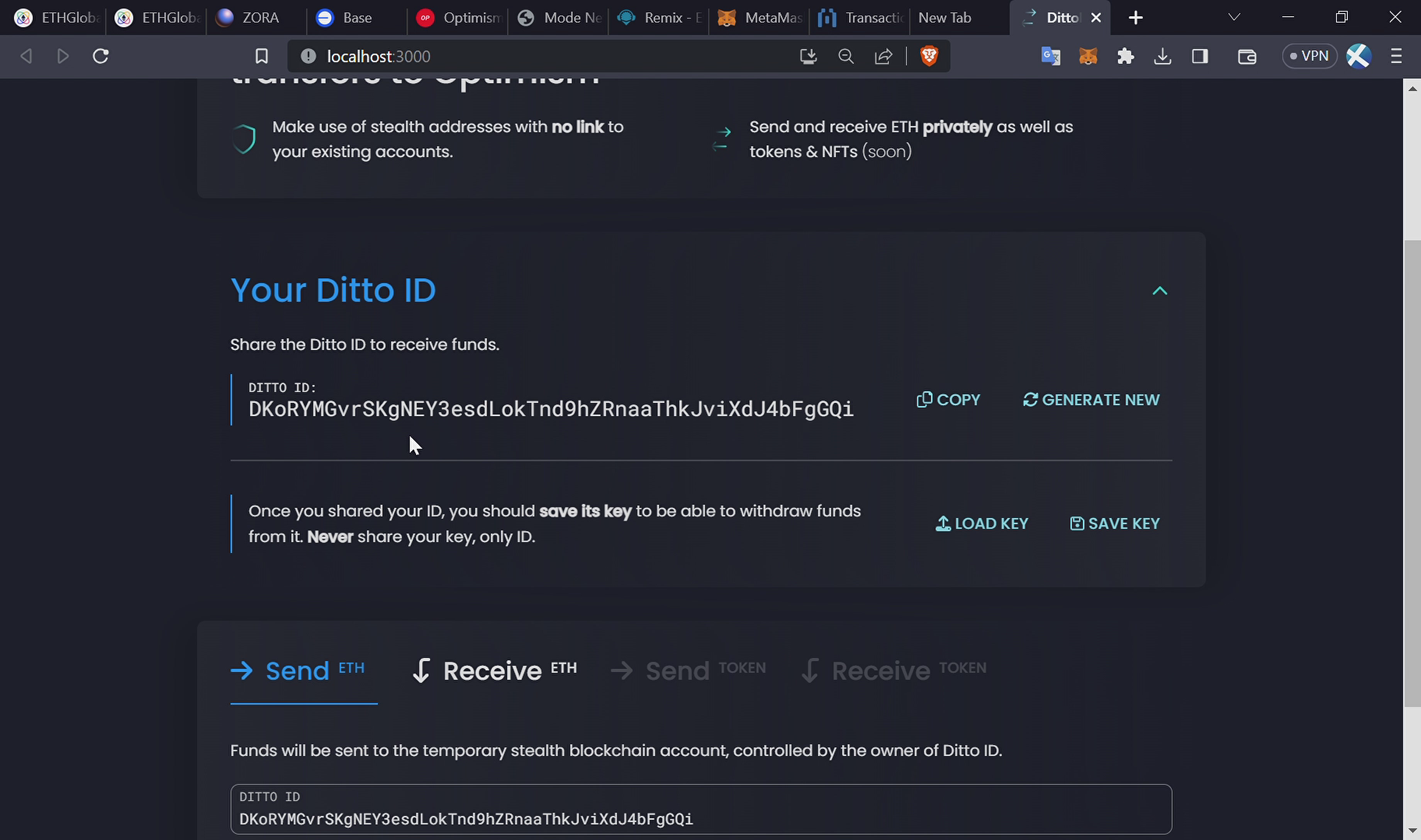The width and height of the screenshot is (1421, 840).
Task: Open Brave Shields lion icon
Action: tap(929, 56)
